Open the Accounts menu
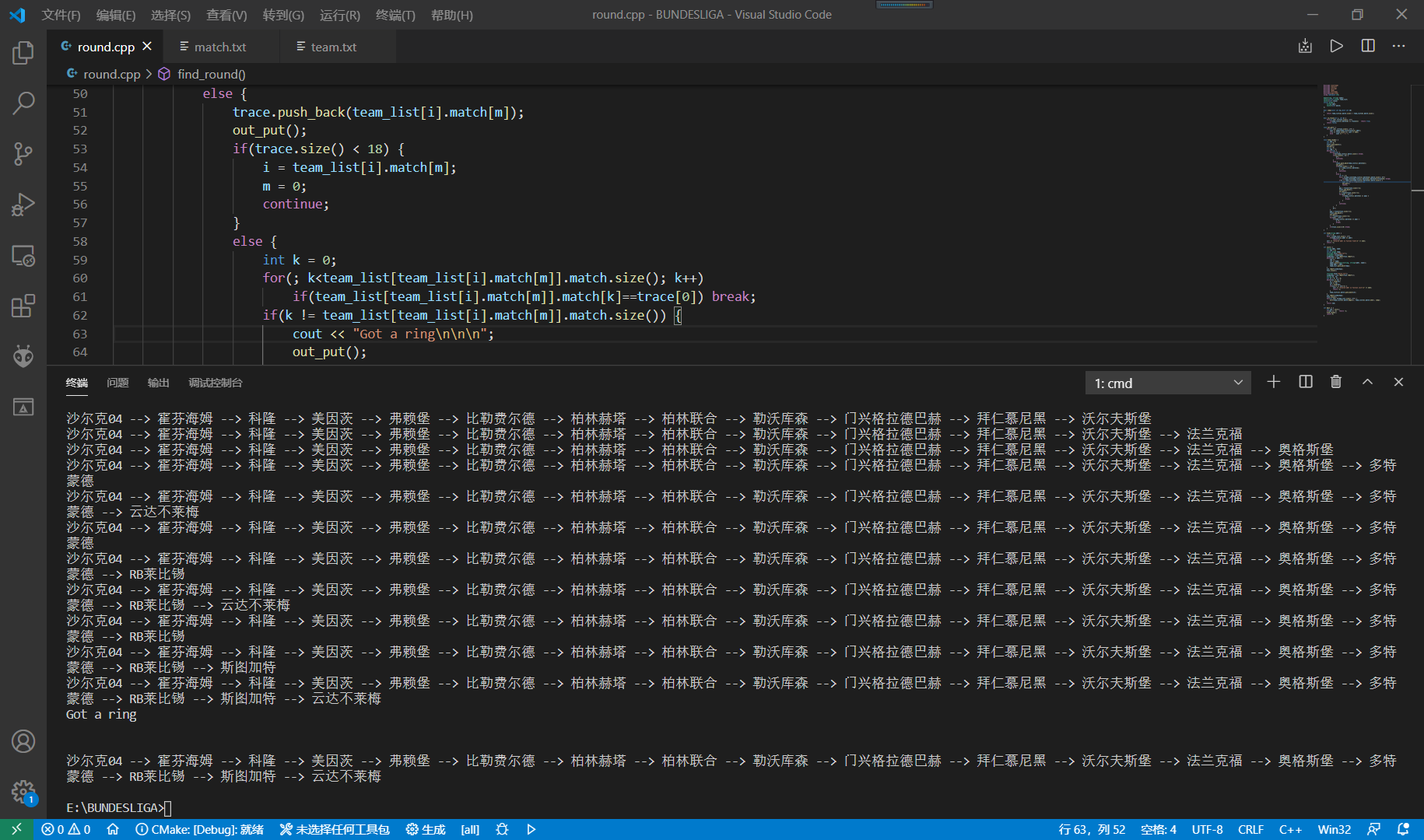The height and width of the screenshot is (840, 1424). (x=23, y=741)
